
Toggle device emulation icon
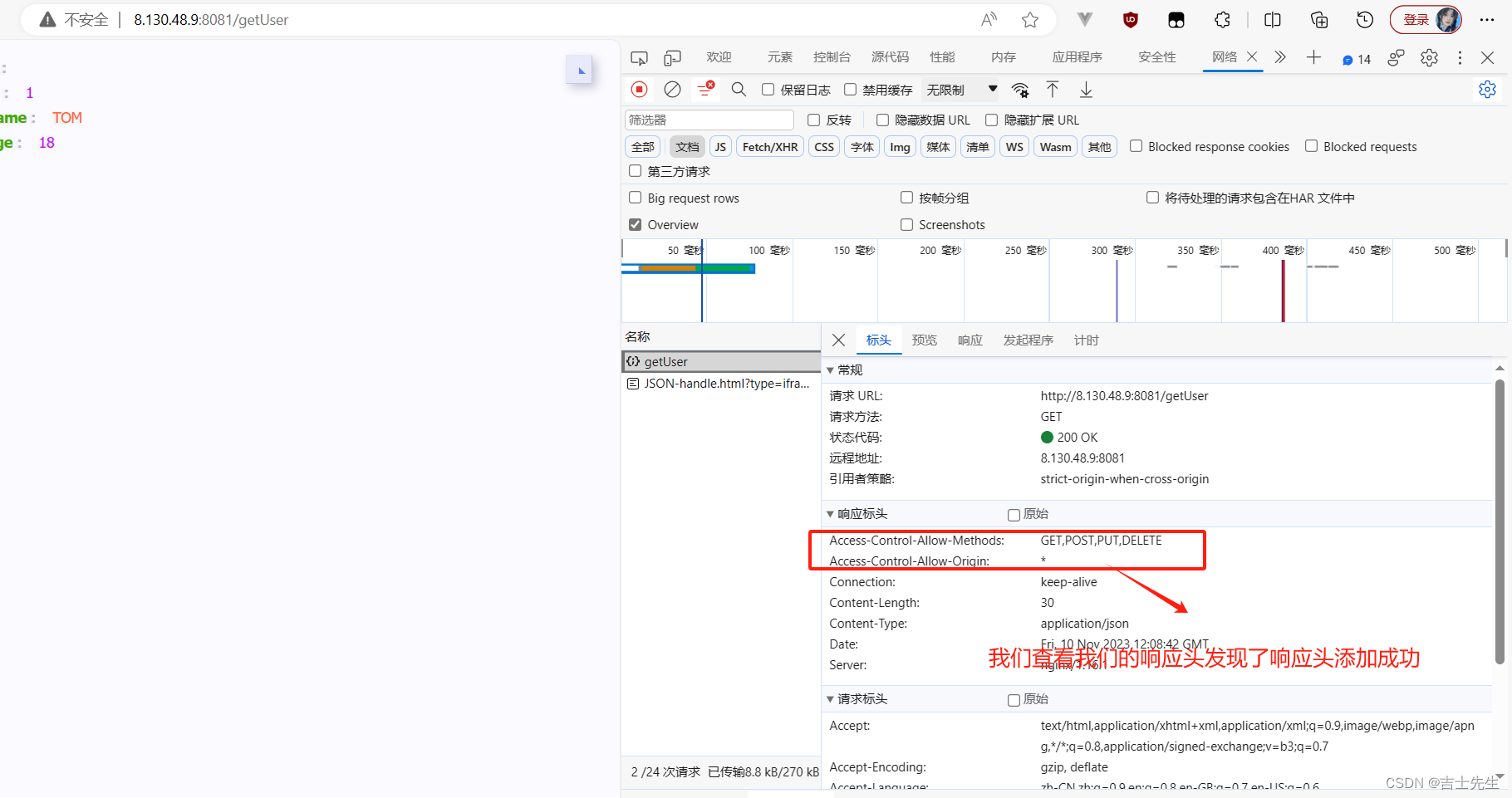672,58
